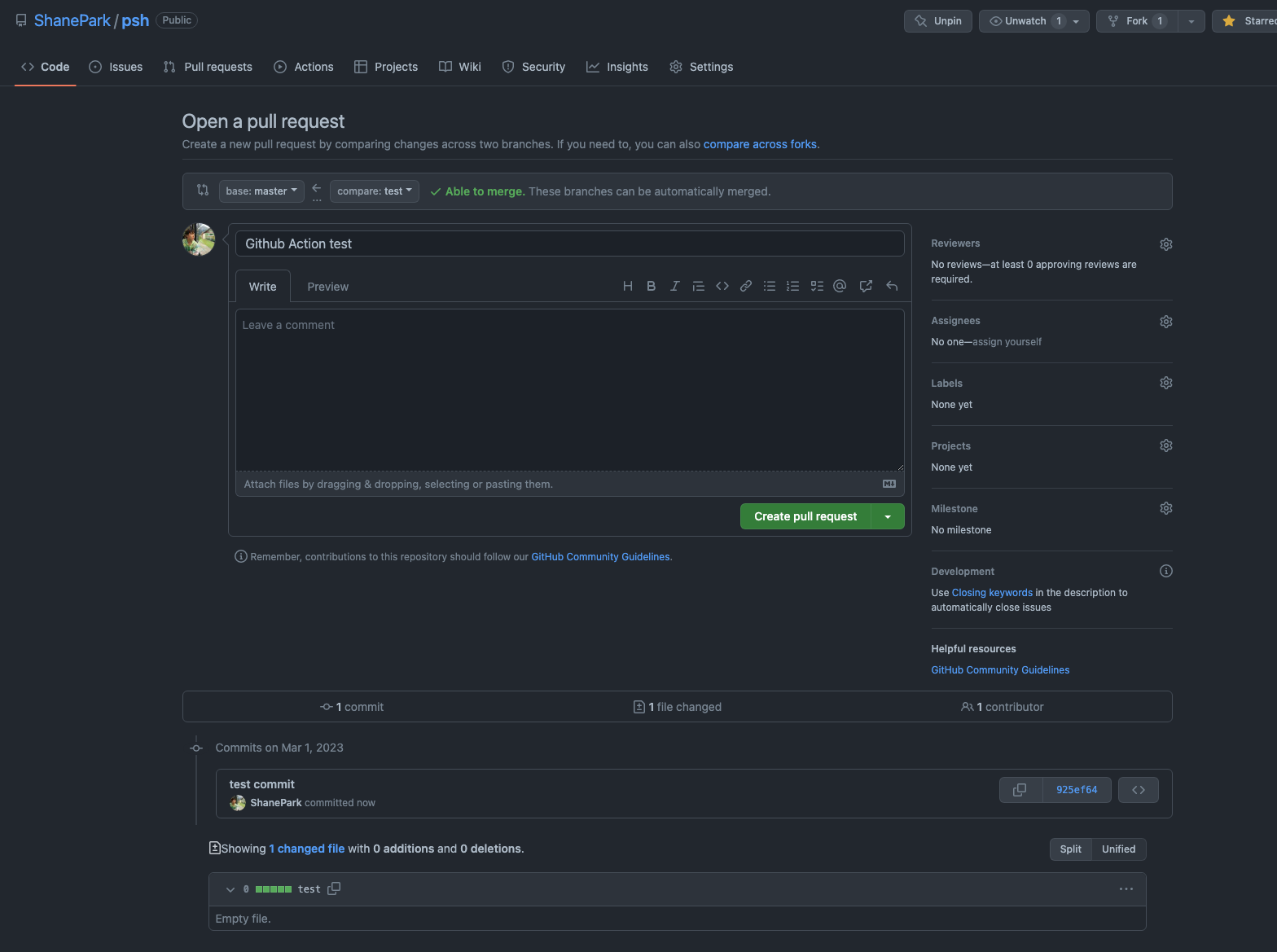The height and width of the screenshot is (952, 1277).
Task: Browse repository at commit 925ef64
Action: (x=1138, y=790)
